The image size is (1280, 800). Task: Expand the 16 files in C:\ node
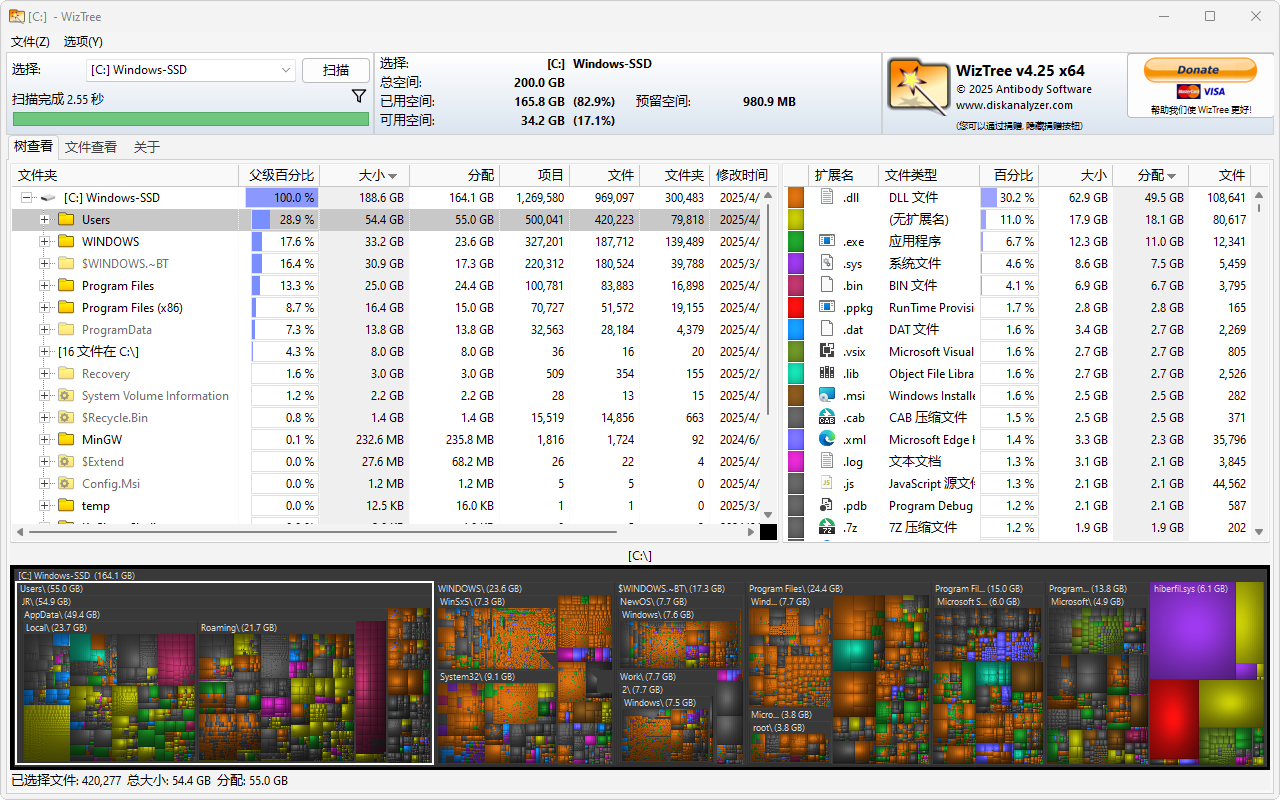[x=44, y=352]
